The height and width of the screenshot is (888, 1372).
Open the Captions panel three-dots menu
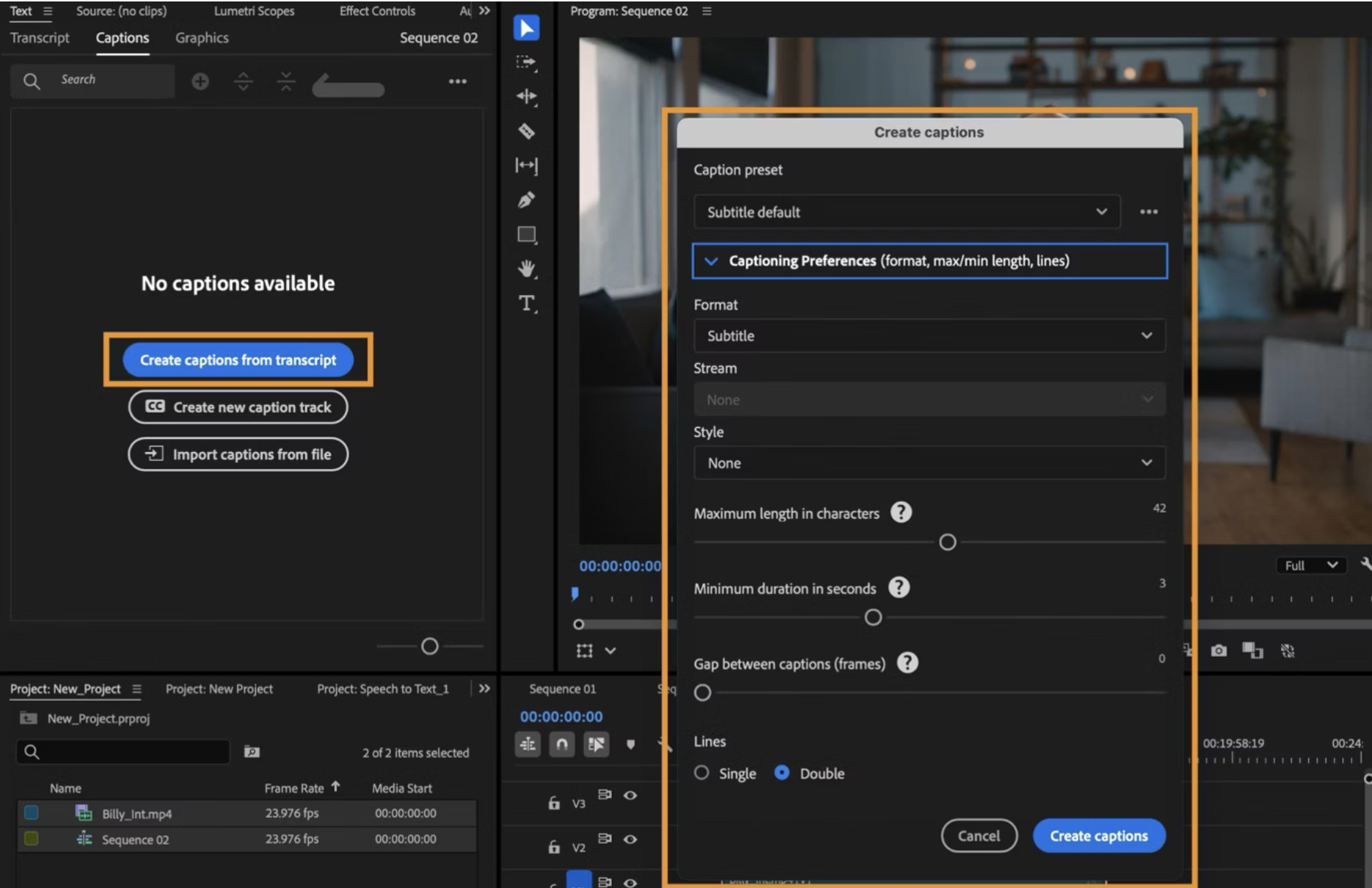point(458,81)
